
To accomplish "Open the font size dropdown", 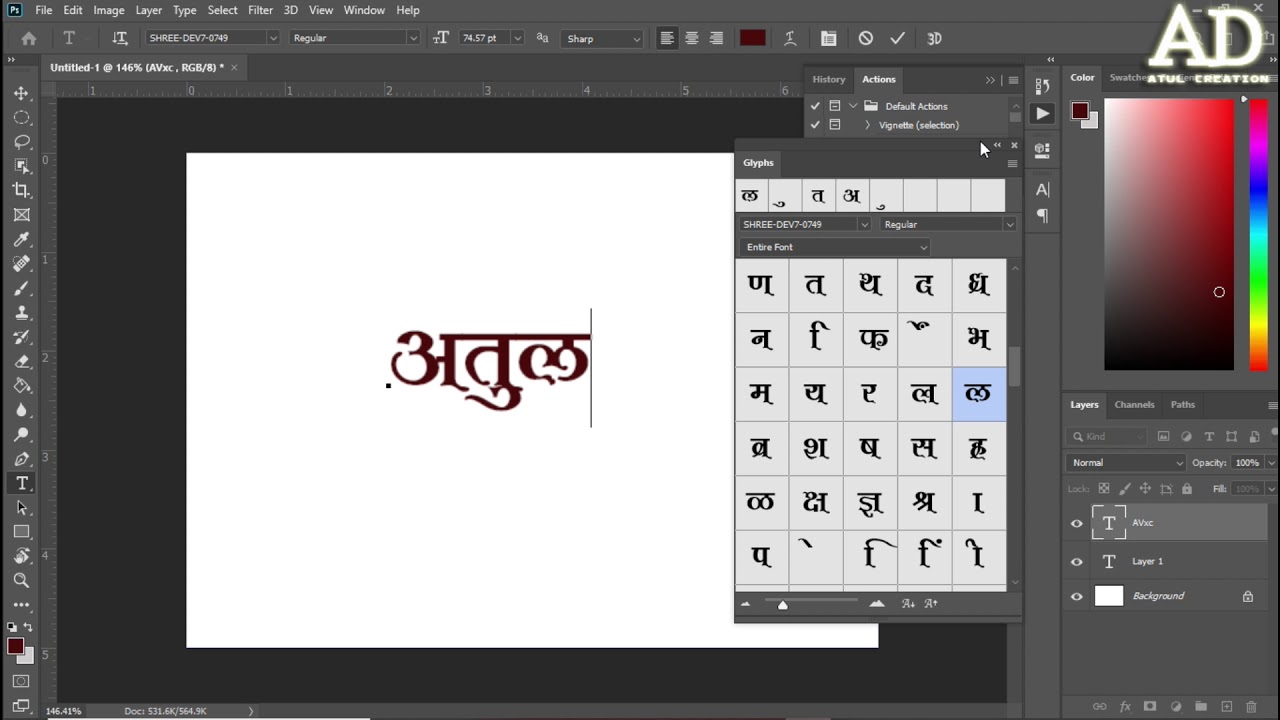I will (x=517, y=38).
